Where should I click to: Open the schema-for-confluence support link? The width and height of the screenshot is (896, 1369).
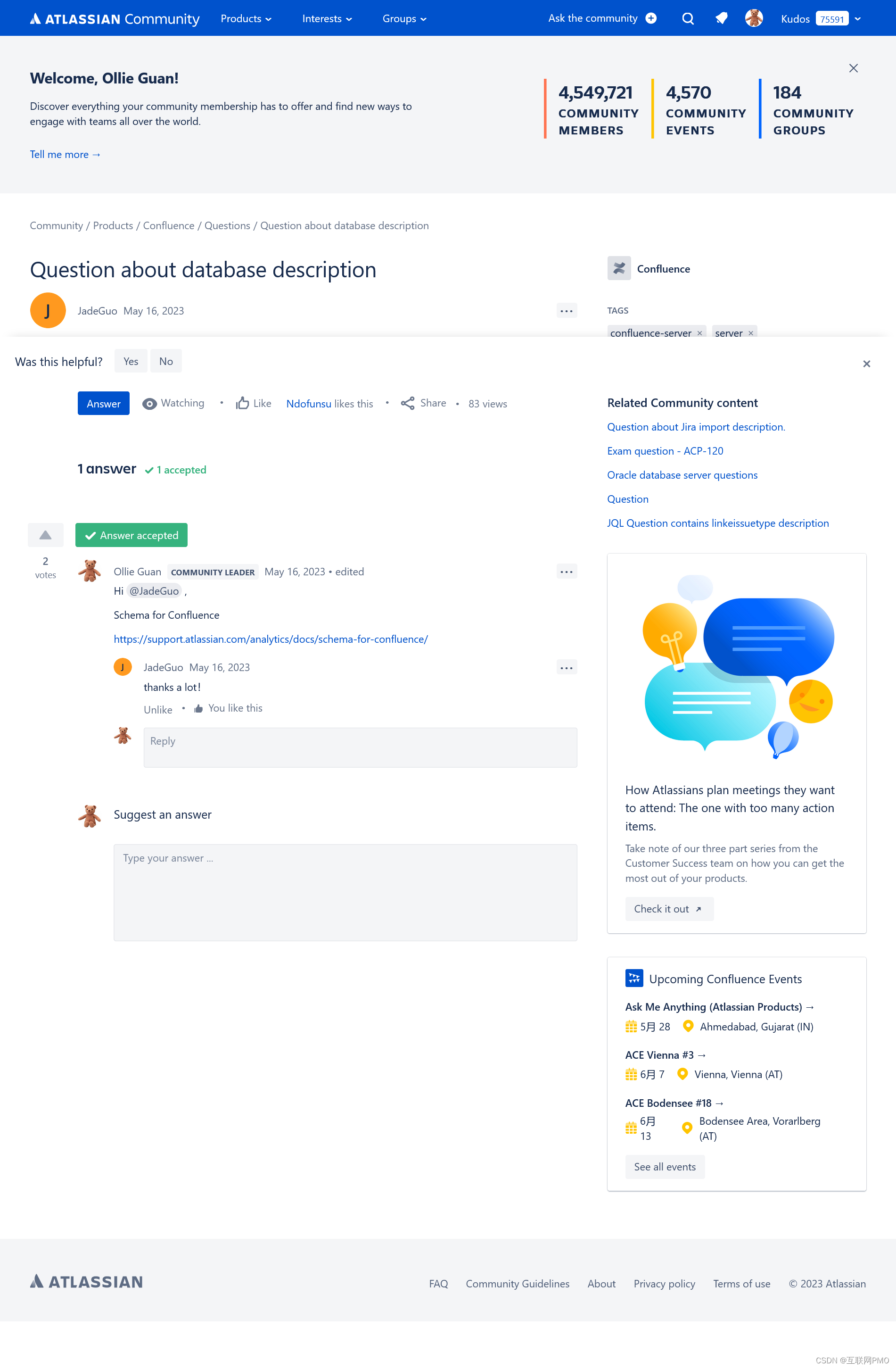tap(271, 639)
